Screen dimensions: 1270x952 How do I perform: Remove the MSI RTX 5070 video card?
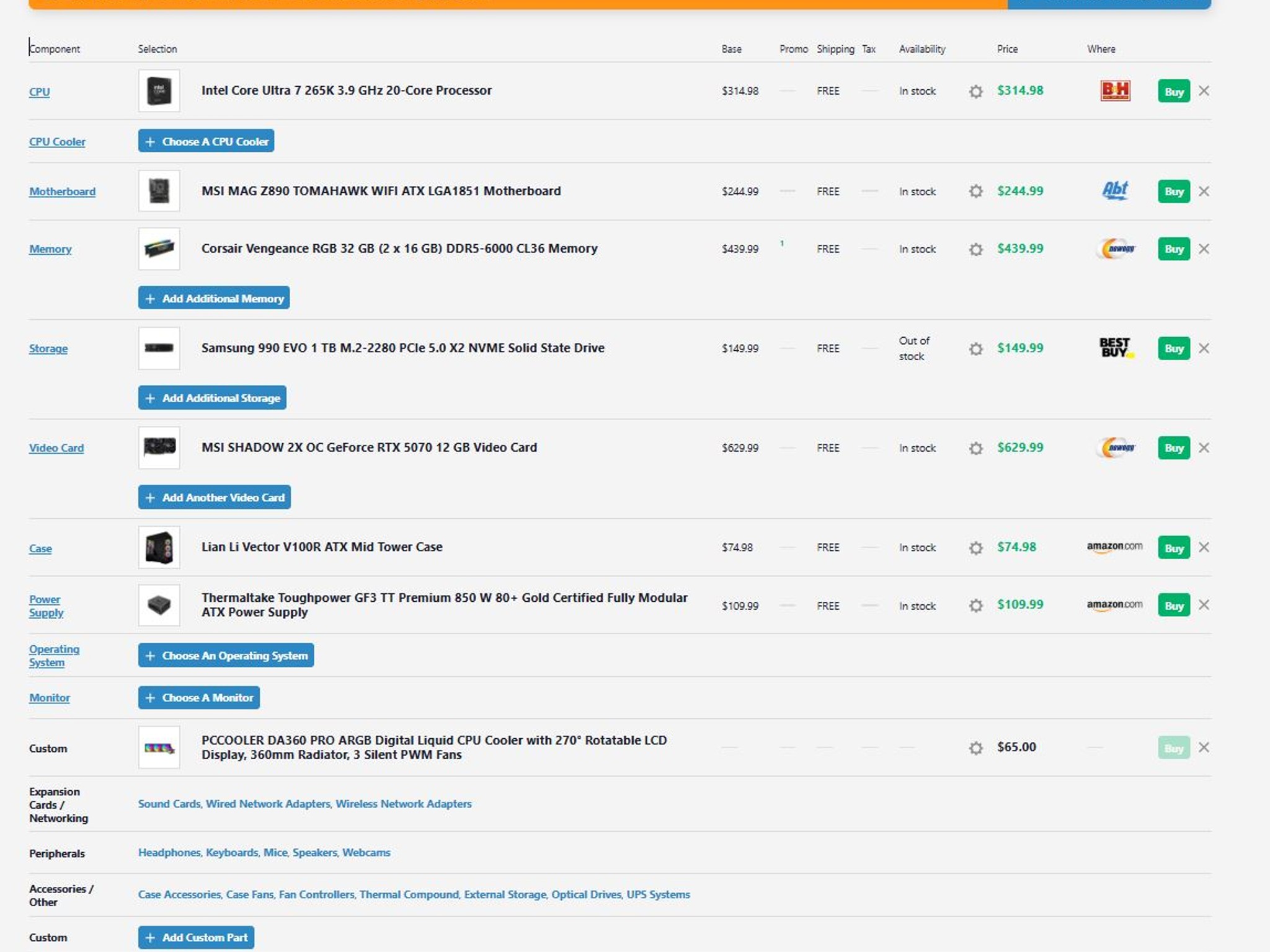1204,447
